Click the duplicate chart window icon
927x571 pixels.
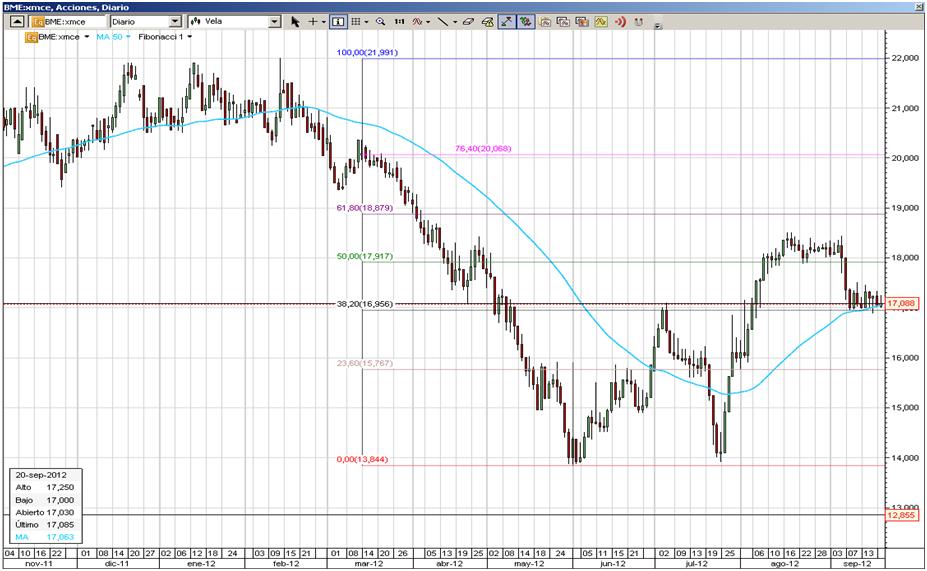[x=563, y=22]
